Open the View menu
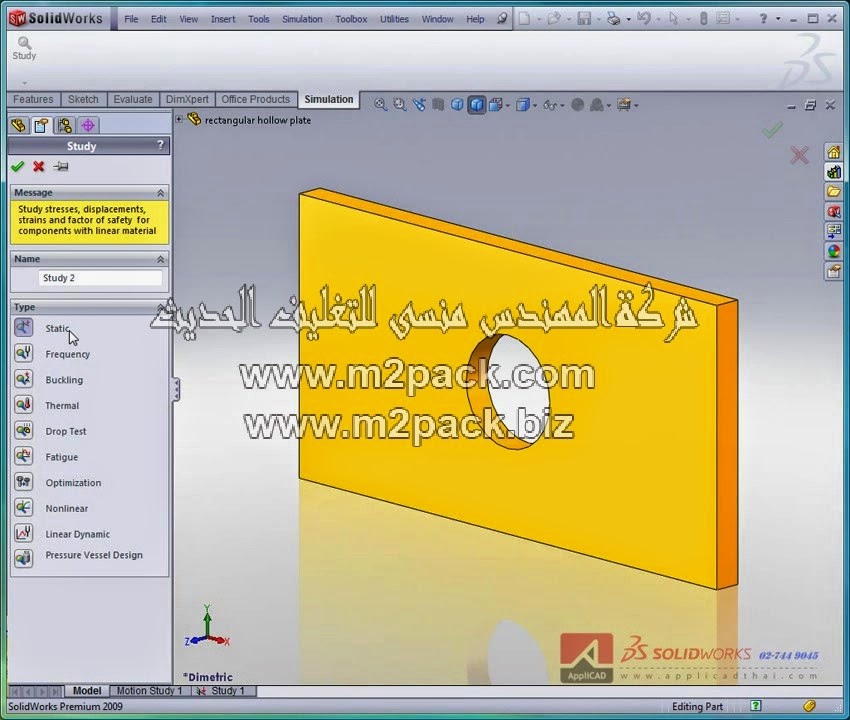The image size is (850, 720). coord(188,19)
